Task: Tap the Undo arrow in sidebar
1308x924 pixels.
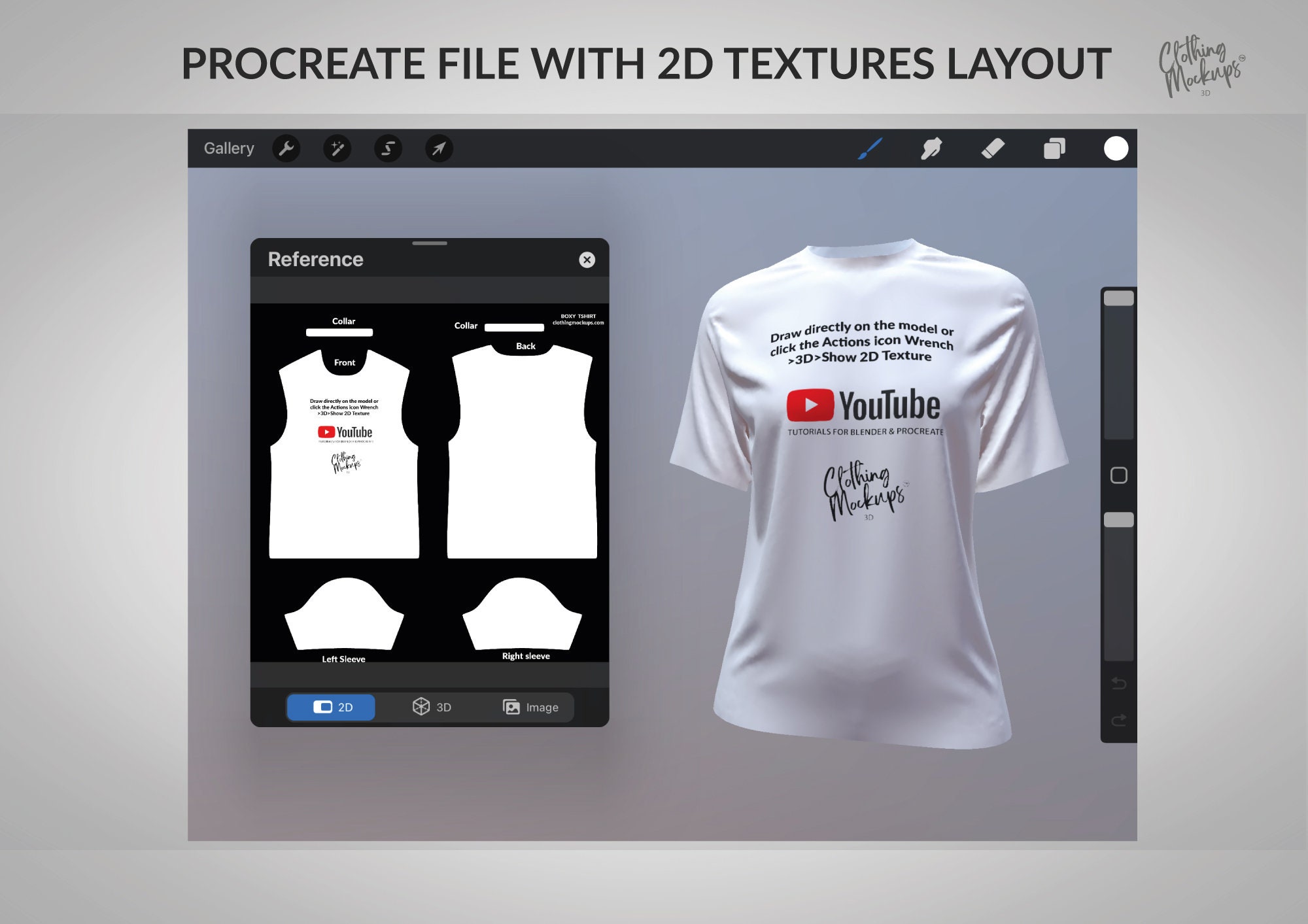Action: click(x=1118, y=683)
